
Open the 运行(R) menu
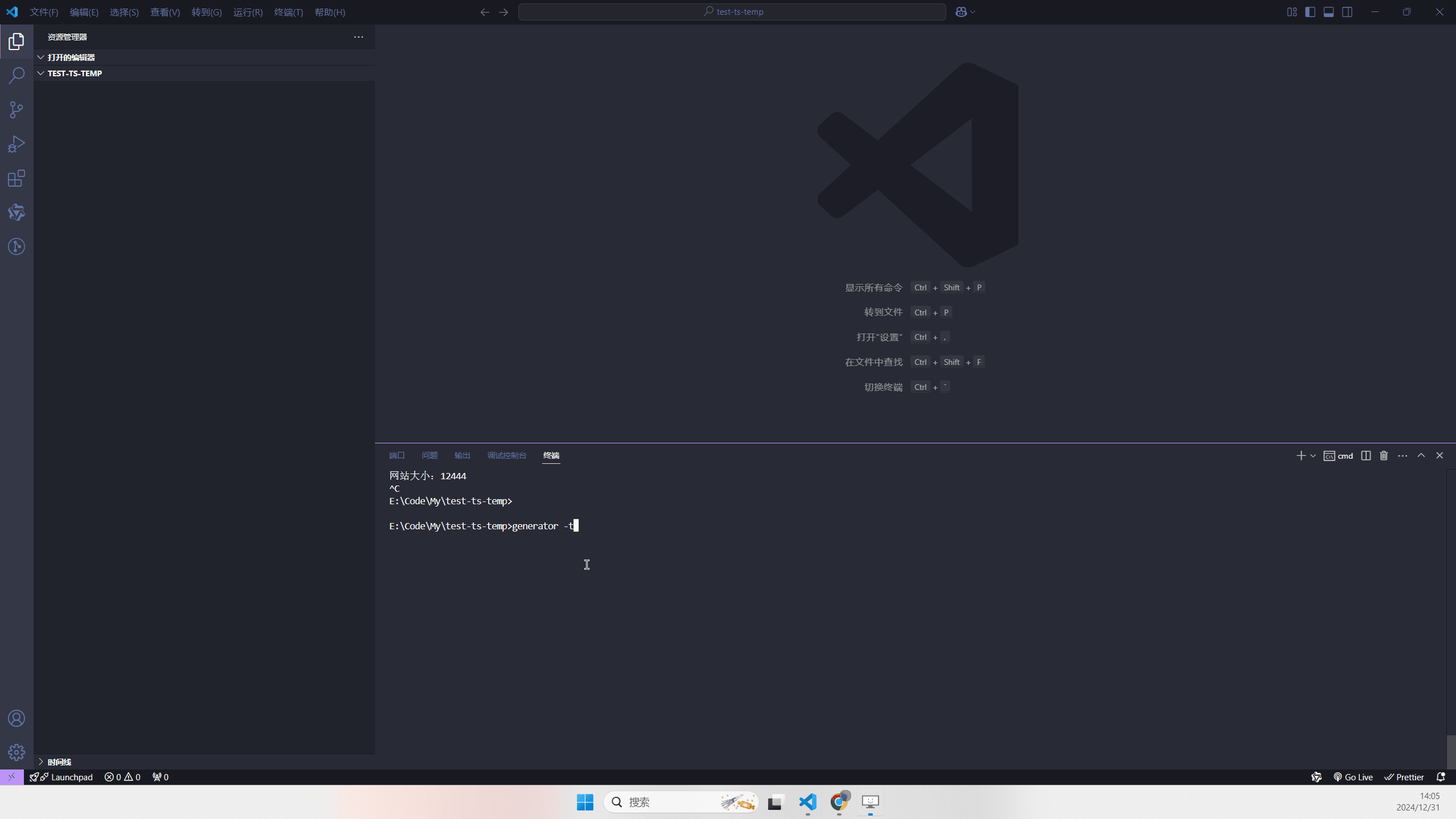click(248, 12)
